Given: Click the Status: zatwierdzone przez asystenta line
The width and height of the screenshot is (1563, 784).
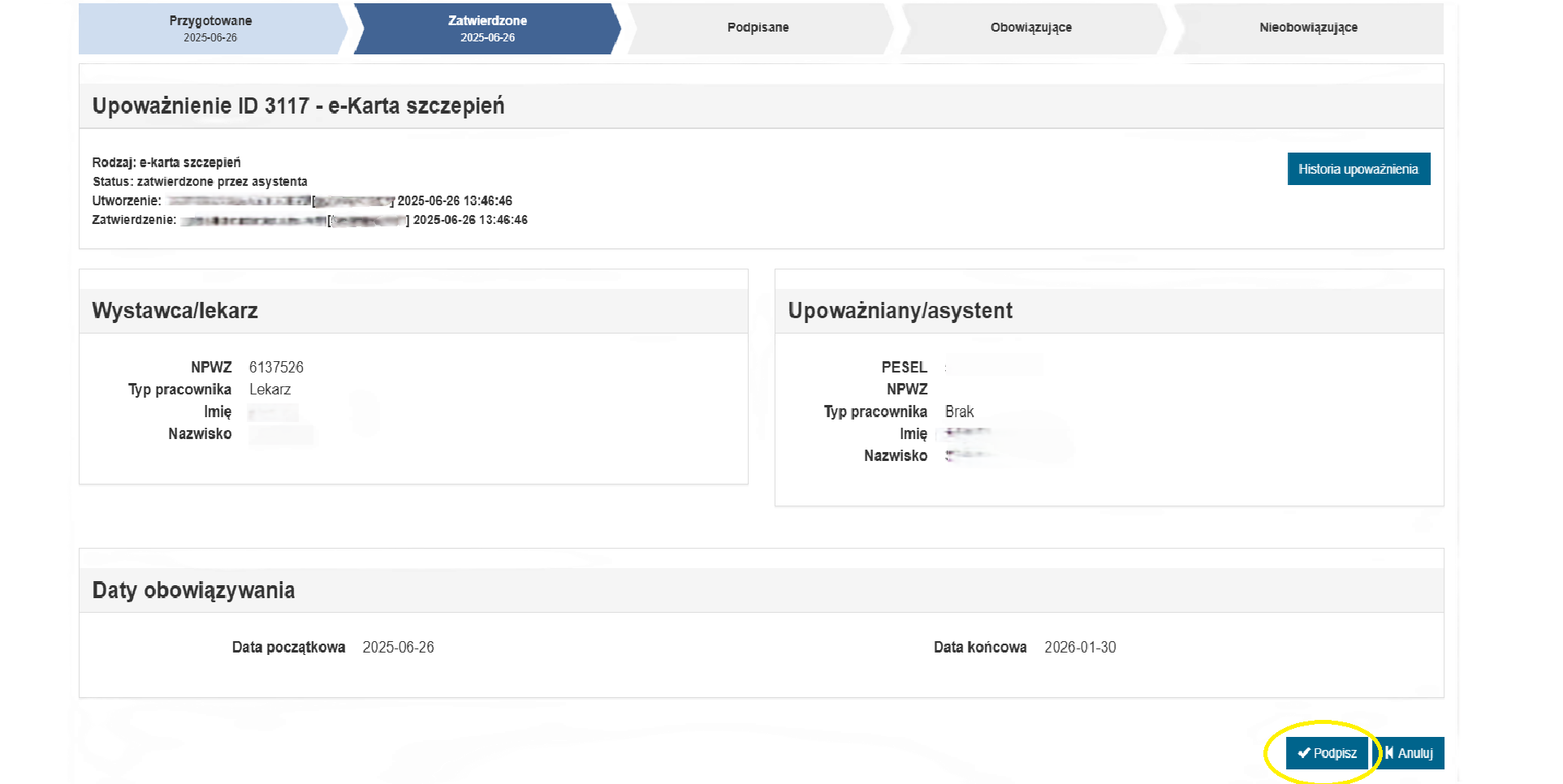Looking at the screenshot, I should 200,182.
